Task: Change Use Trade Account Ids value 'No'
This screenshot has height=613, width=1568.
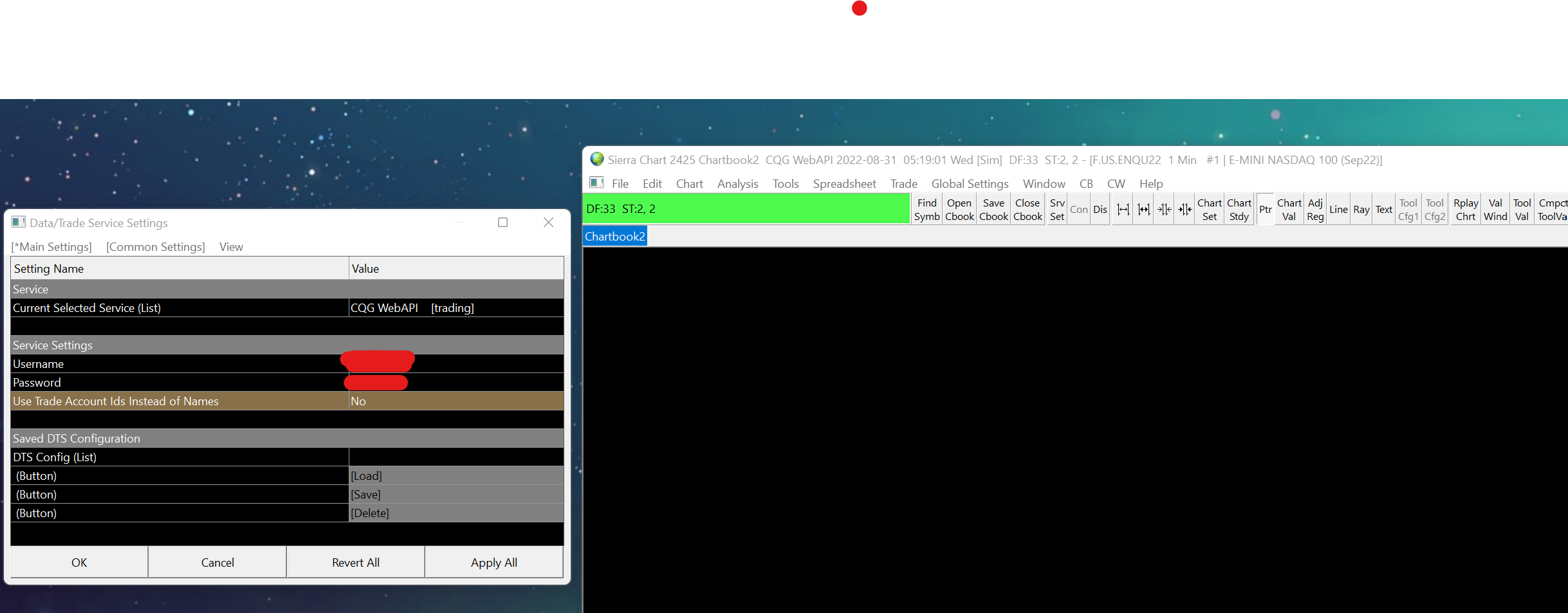Action: pyautogui.click(x=456, y=401)
